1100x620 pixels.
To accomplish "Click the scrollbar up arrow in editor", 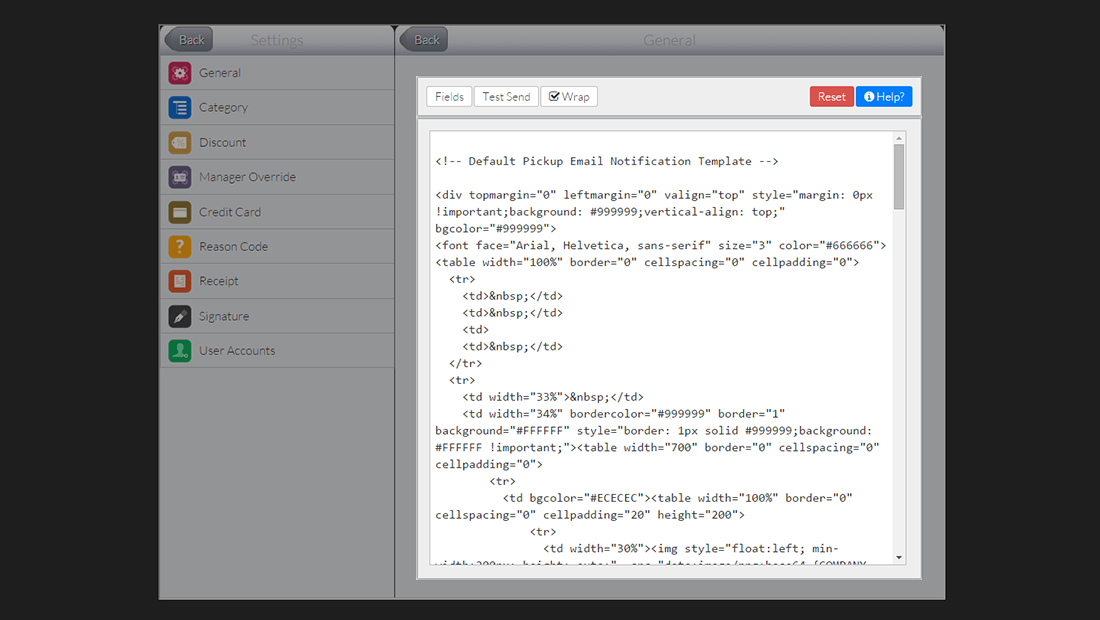I will 899,138.
